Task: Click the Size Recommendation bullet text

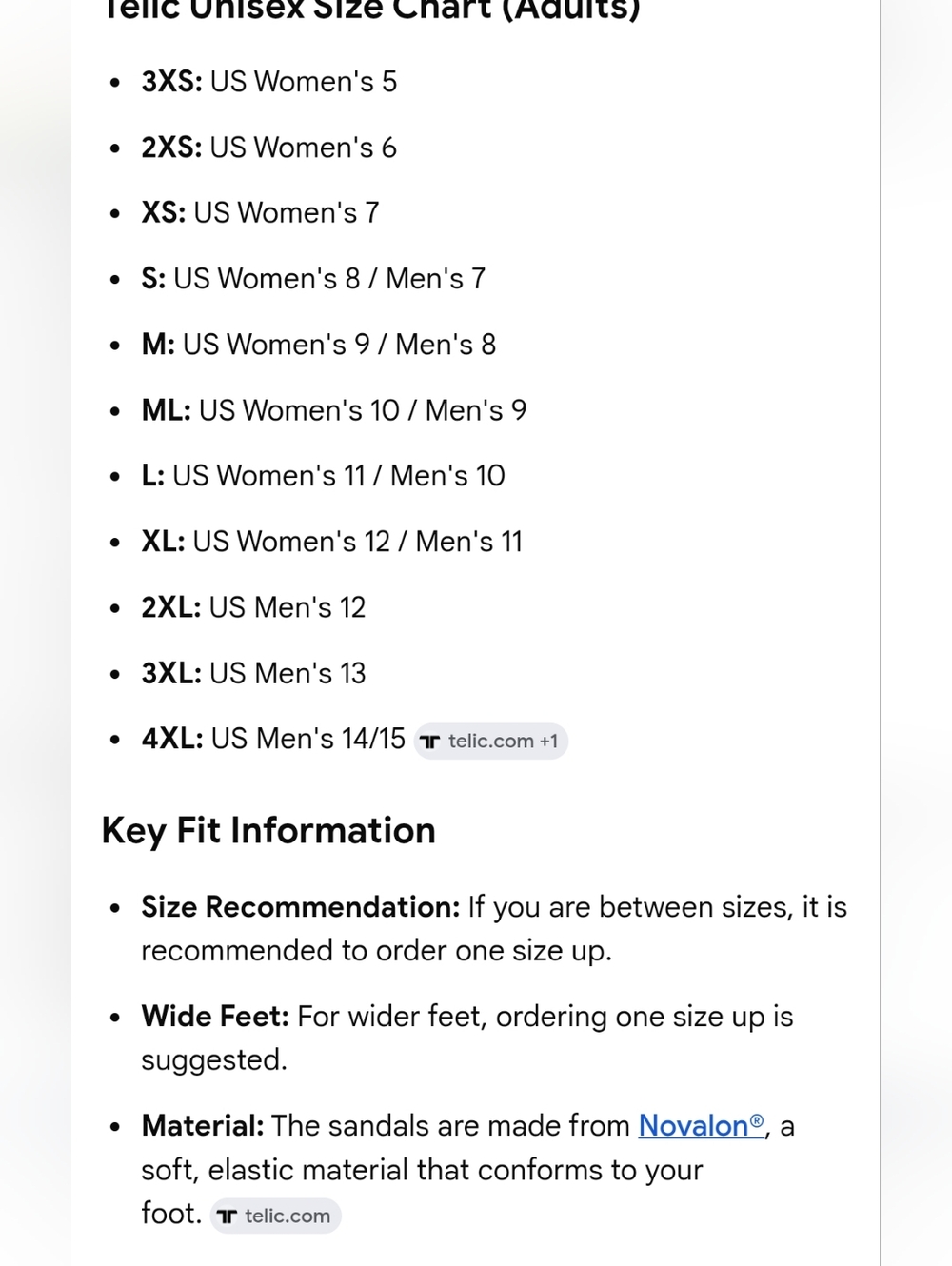Action: (x=494, y=928)
